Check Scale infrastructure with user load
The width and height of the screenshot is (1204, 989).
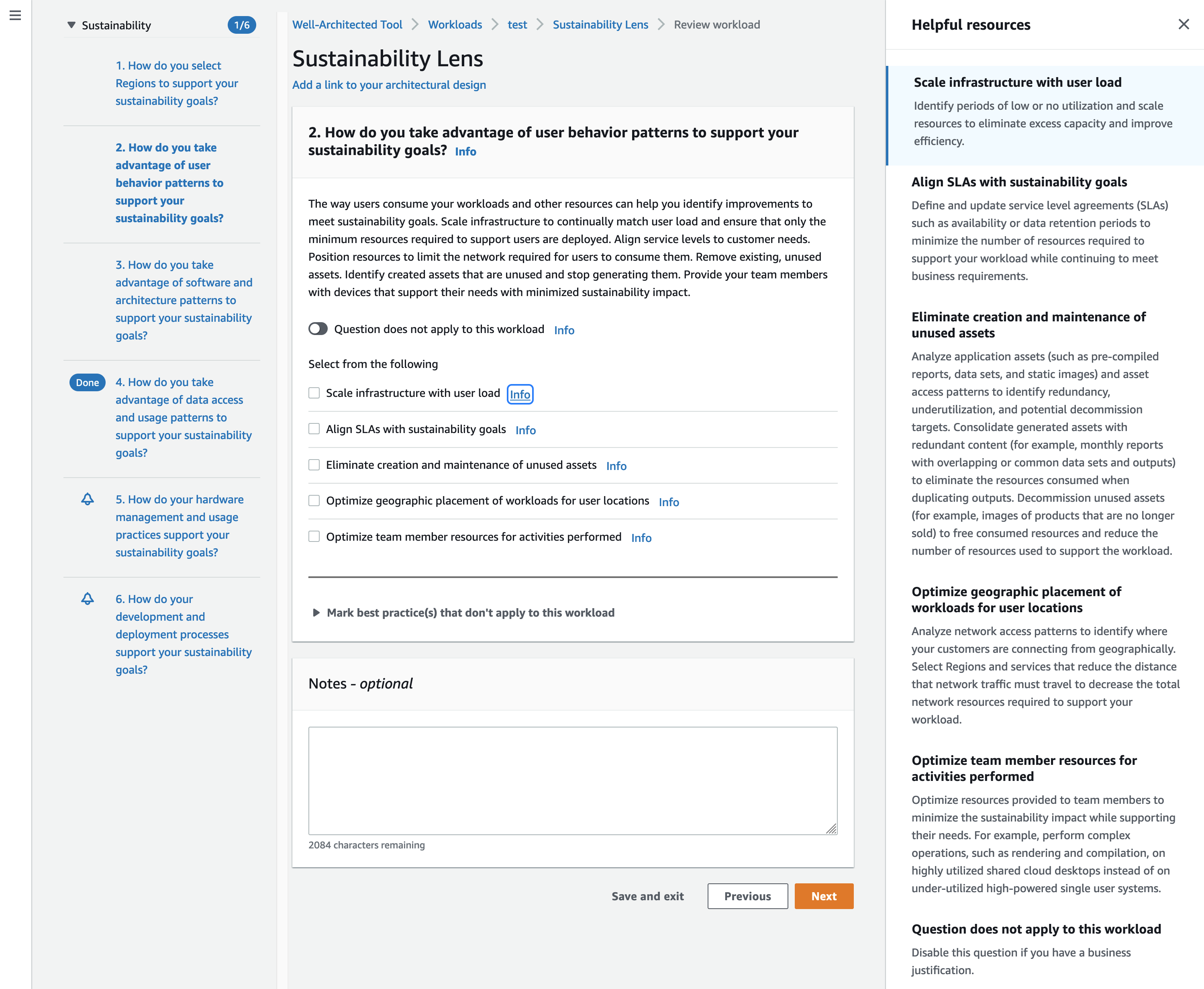314,393
